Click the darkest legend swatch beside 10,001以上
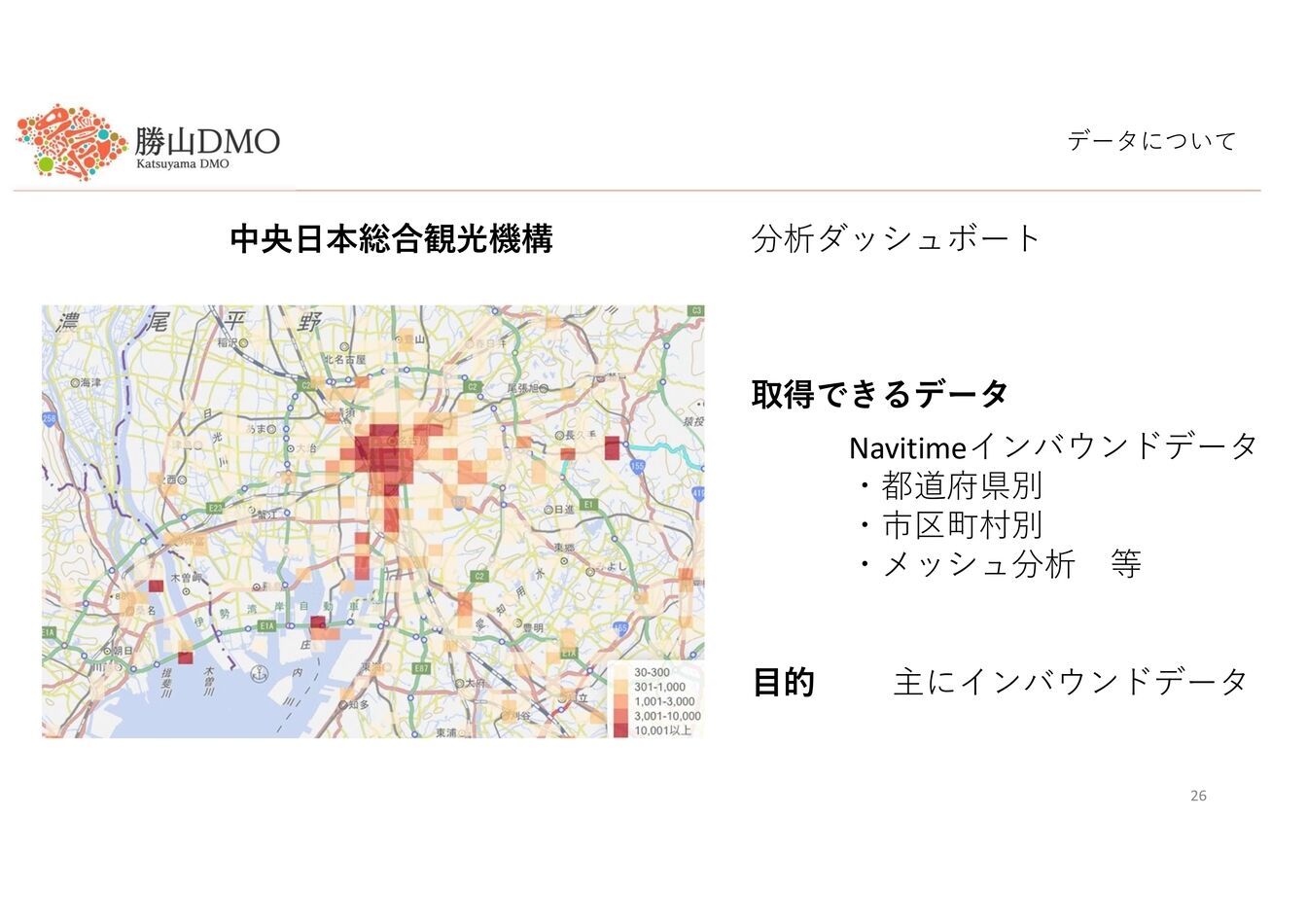1307x924 pixels. pyautogui.click(x=620, y=730)
